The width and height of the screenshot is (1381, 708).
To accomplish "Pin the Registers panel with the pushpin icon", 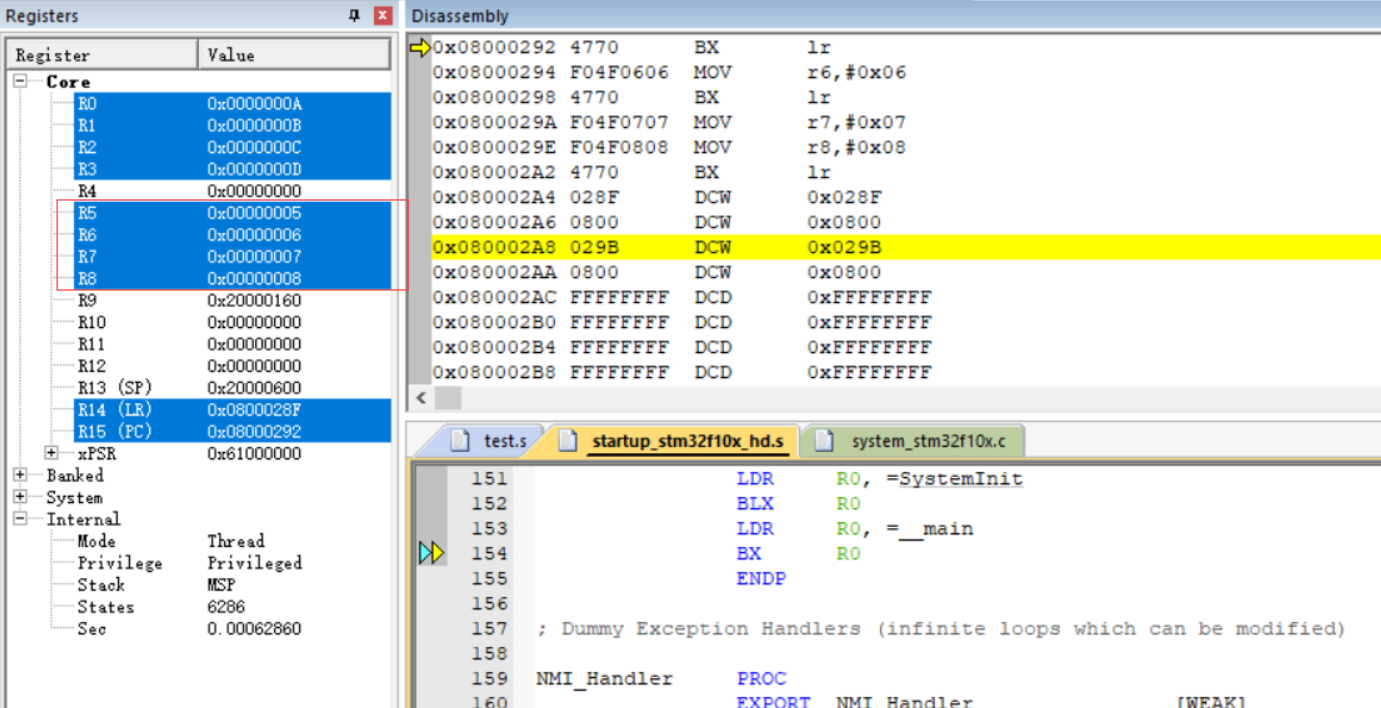I will (354, 16).
